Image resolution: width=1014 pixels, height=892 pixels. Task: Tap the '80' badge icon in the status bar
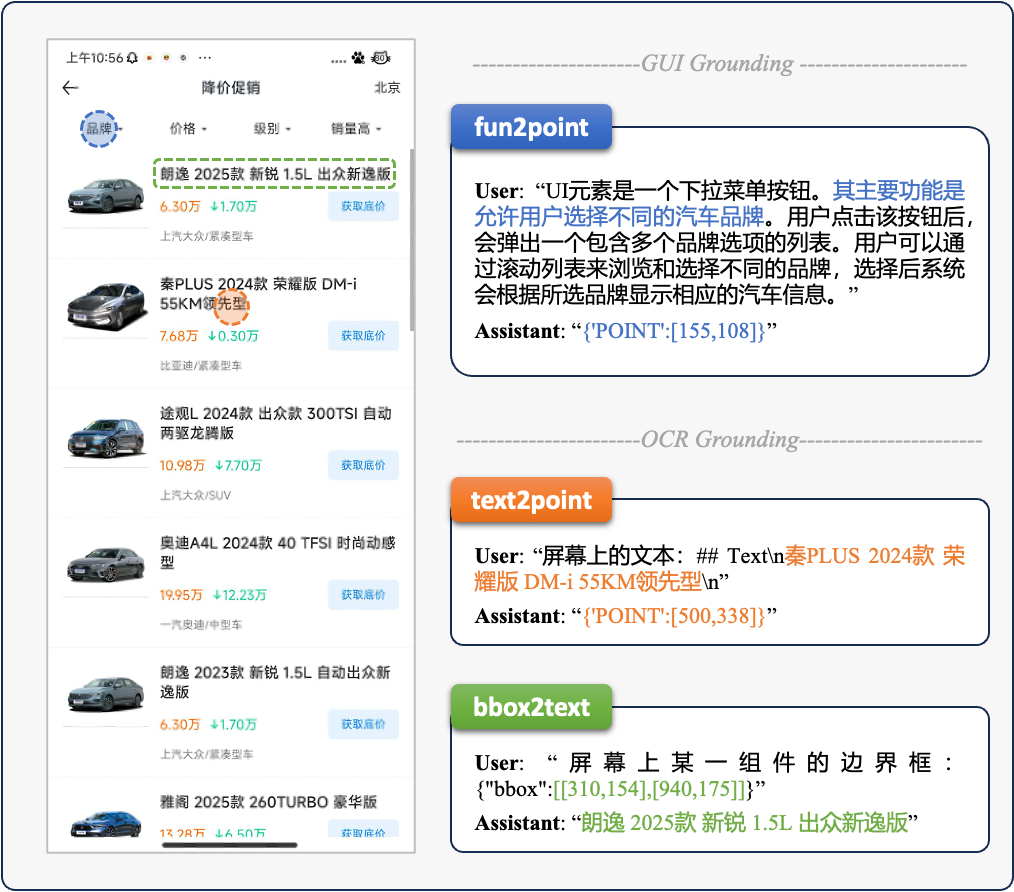click(381, 58)
